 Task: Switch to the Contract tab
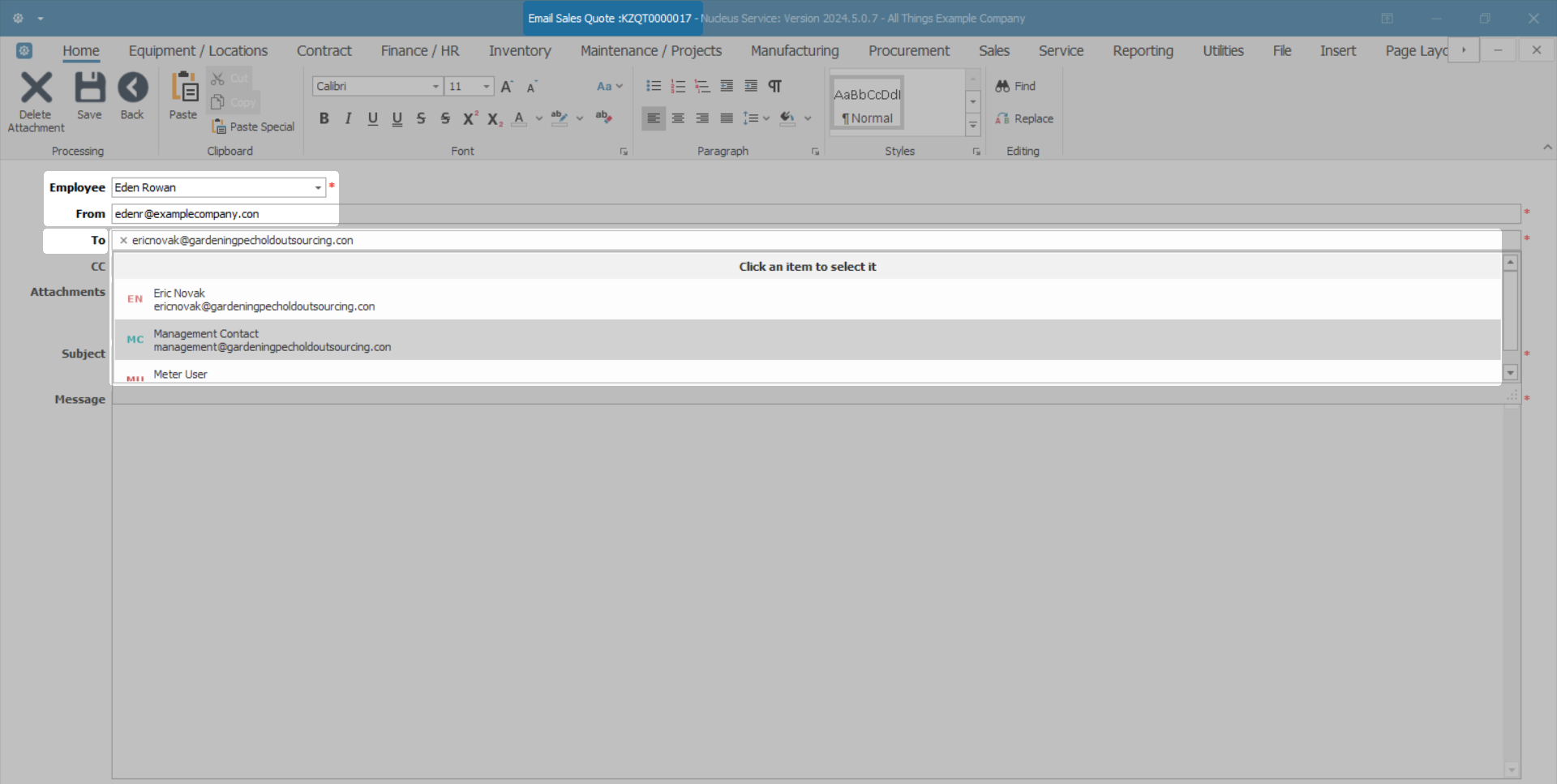pyautogui.click(x=324, y=50)
